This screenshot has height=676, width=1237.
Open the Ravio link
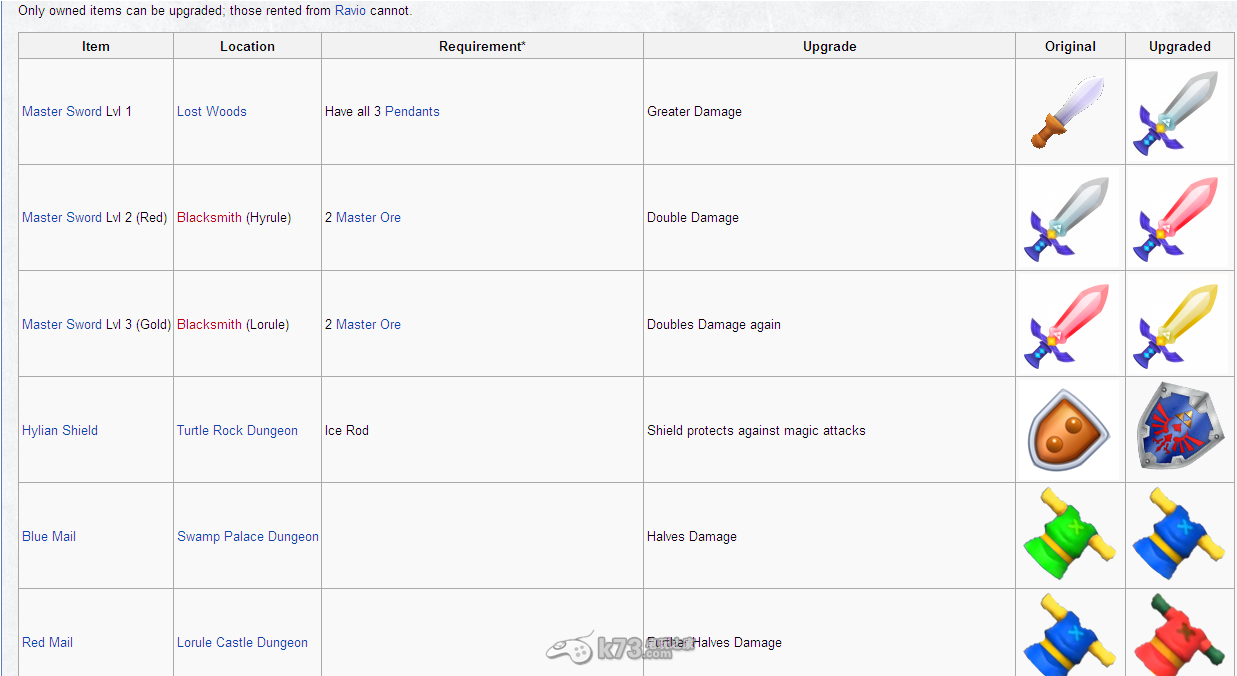click(x=350, y=11)
